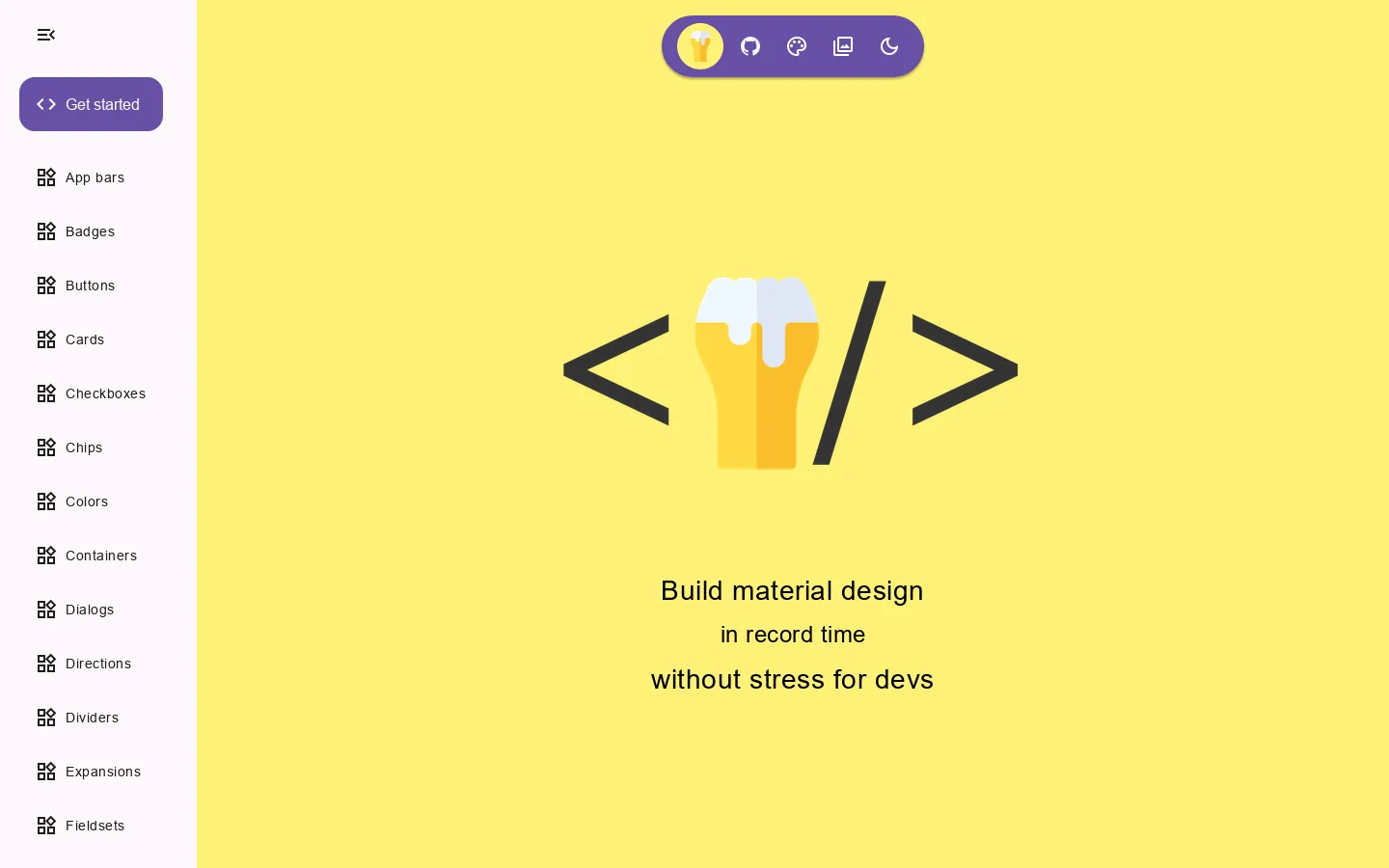Click the 'in record time' text
The width and height of the screenshot is (1389, 868).
pyautogui.click(x=793, y=635)
